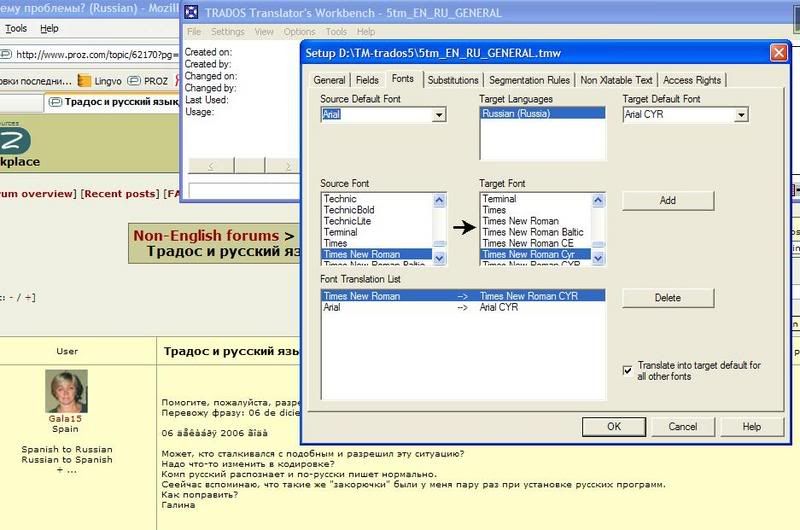
Task: Open the Access Rights tab
Action: pos(692,80)
